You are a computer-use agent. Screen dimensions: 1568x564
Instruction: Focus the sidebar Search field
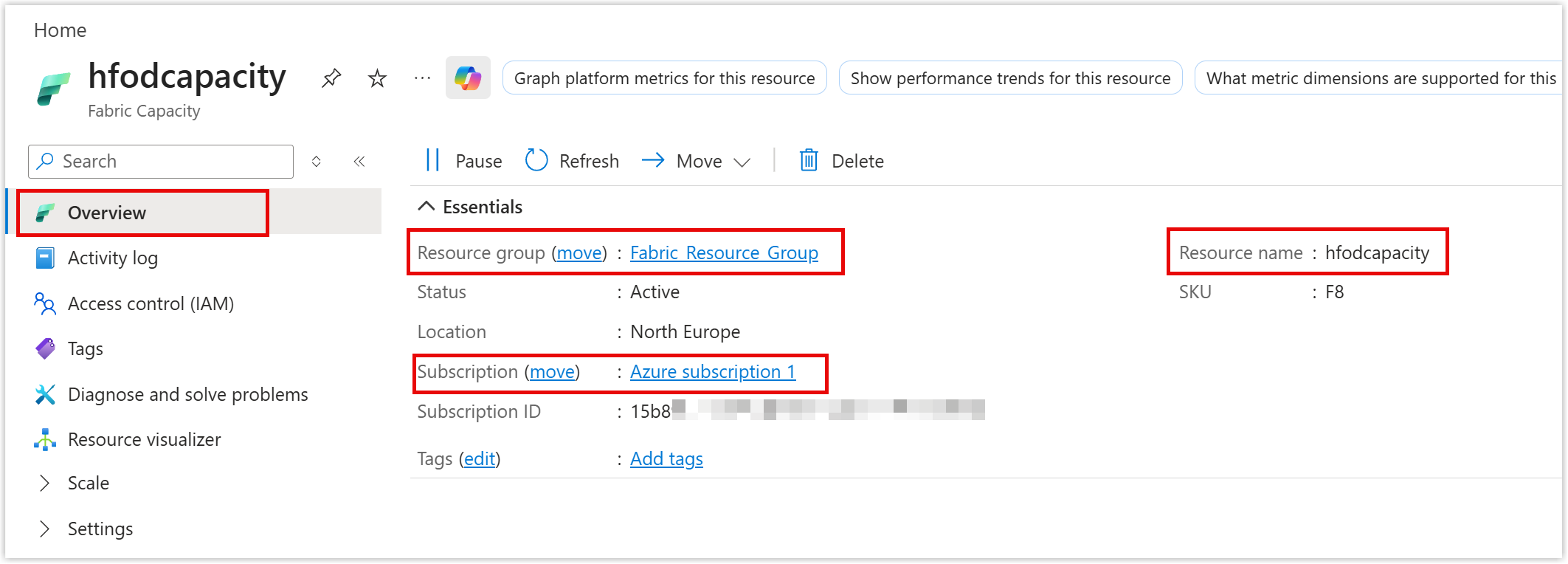pos(161,161)
